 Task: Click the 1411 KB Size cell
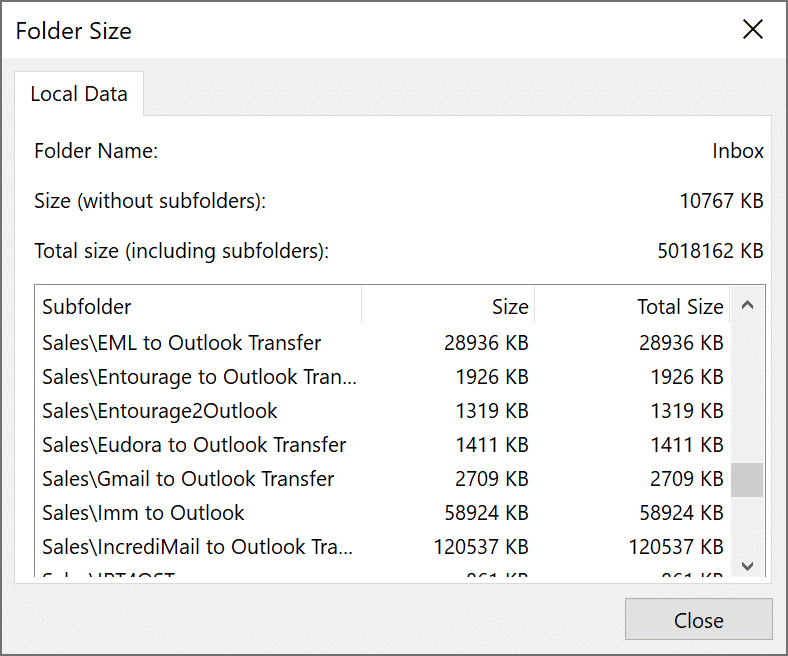(492, 445)
